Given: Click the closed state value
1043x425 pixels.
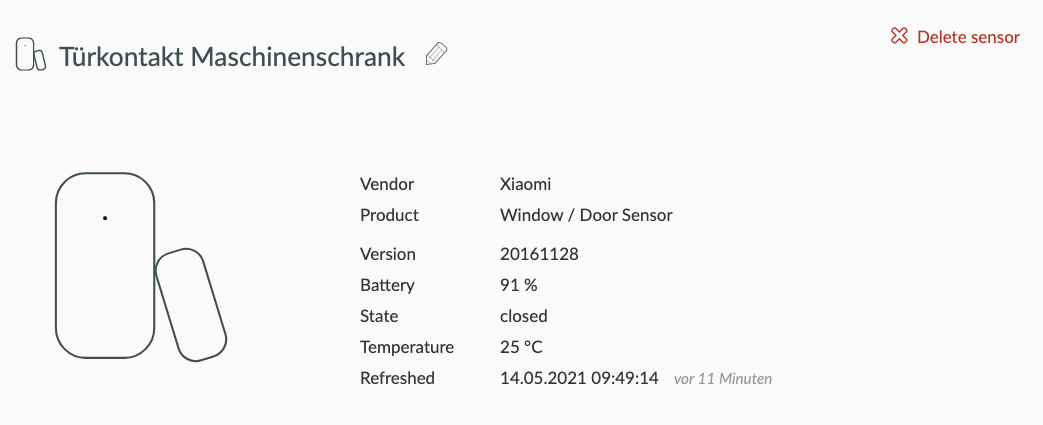Looking at the screenshot, I should (x=523, y=316).
